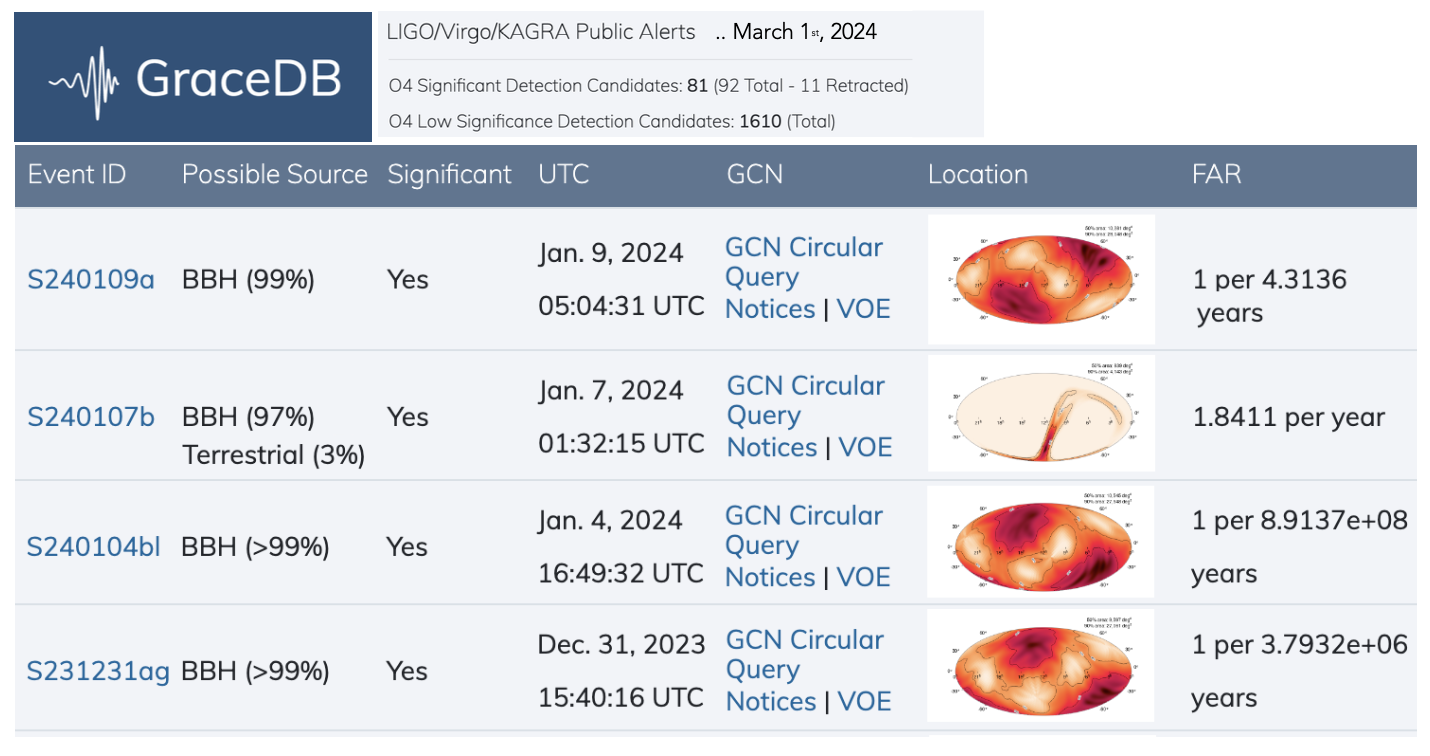The image size is (1430, 756).
Task: Open VOE link for S240107b
Action: tap(865, 447)
